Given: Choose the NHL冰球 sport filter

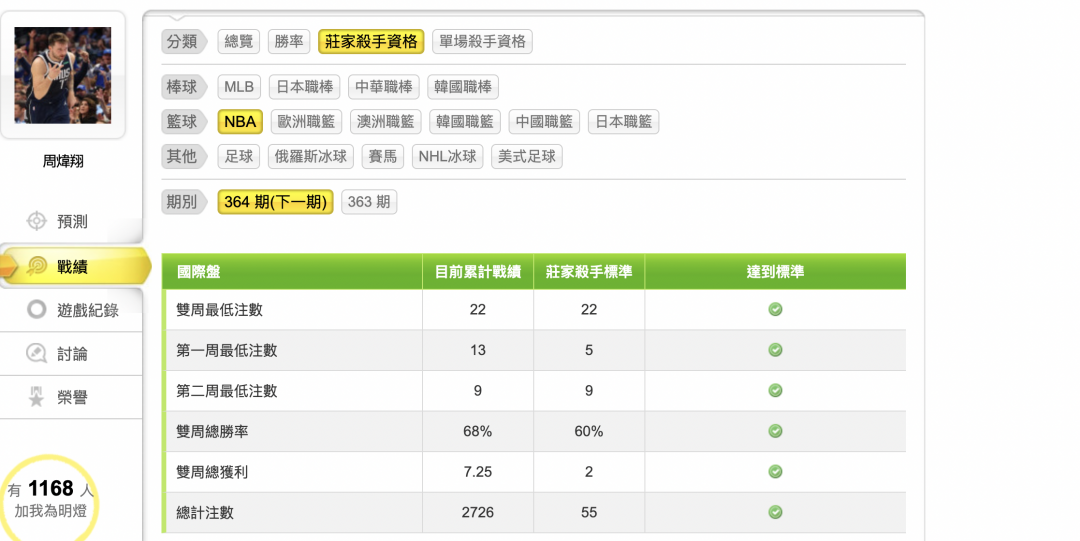Looking at the screenshot, I should tap(448, 156).
